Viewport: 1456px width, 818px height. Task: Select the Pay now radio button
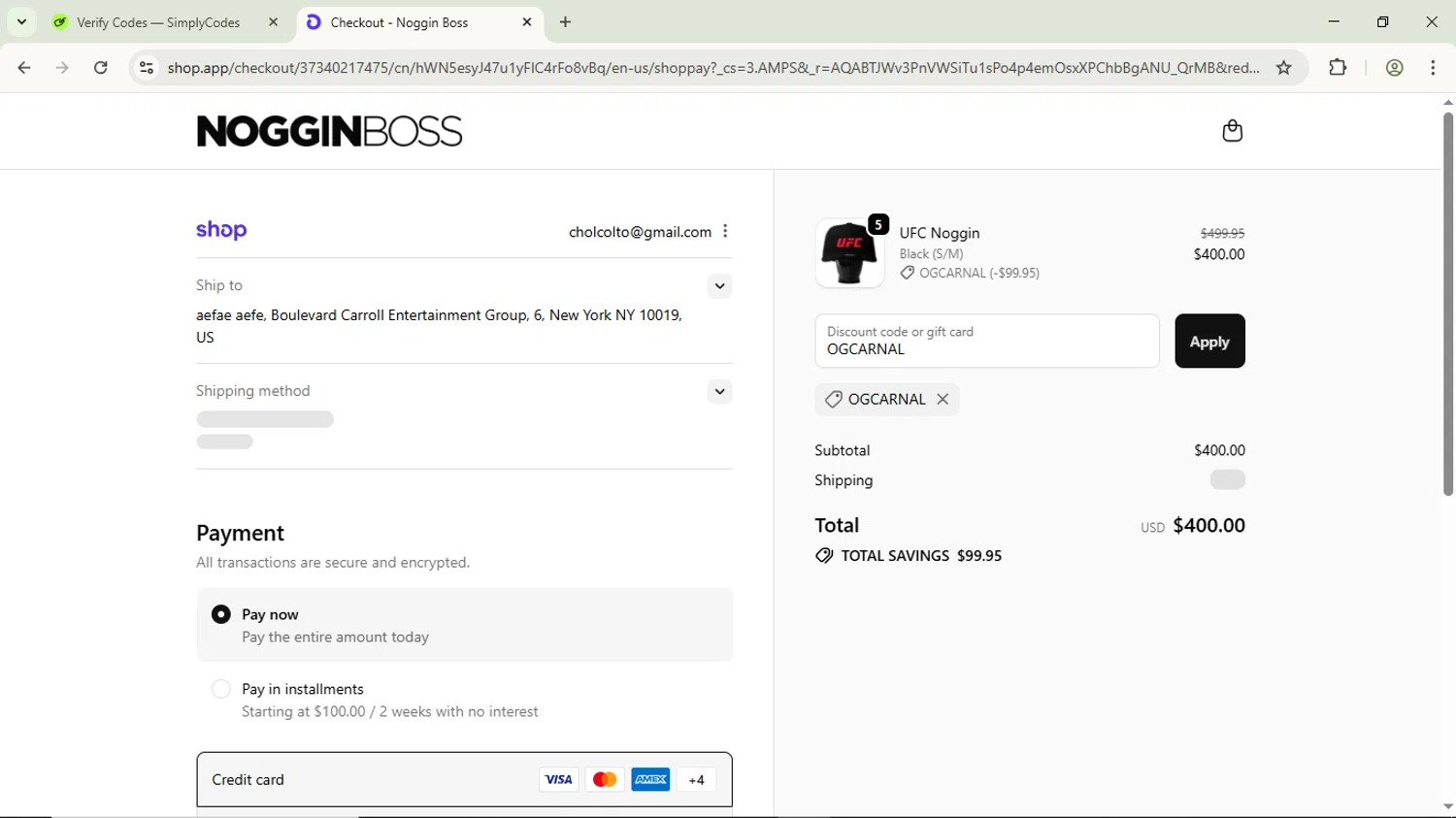pyautogui.click(x=221, y=614)
